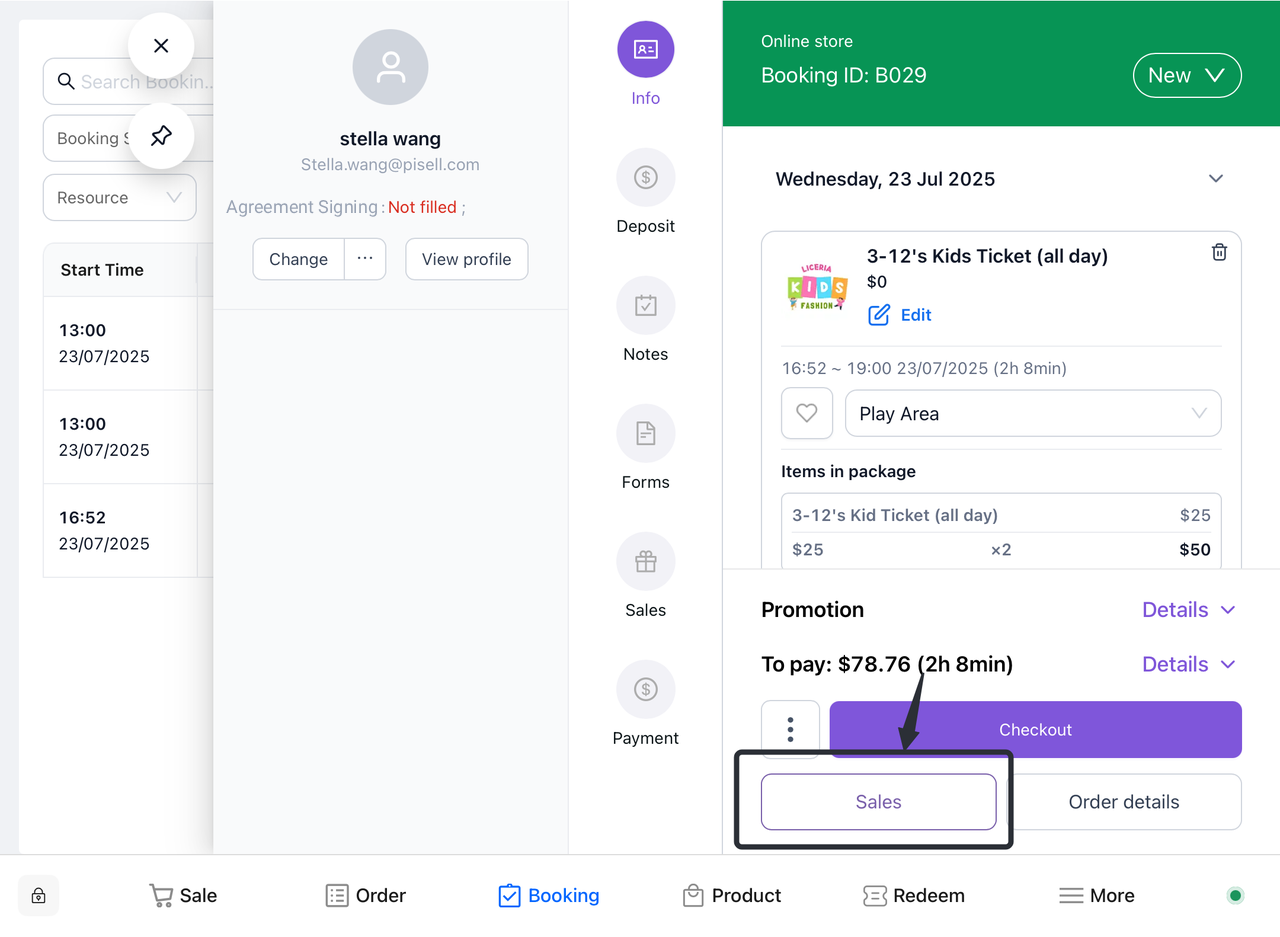Open the Payment dollar icon
1280x937 pixels.
(645, 690)
